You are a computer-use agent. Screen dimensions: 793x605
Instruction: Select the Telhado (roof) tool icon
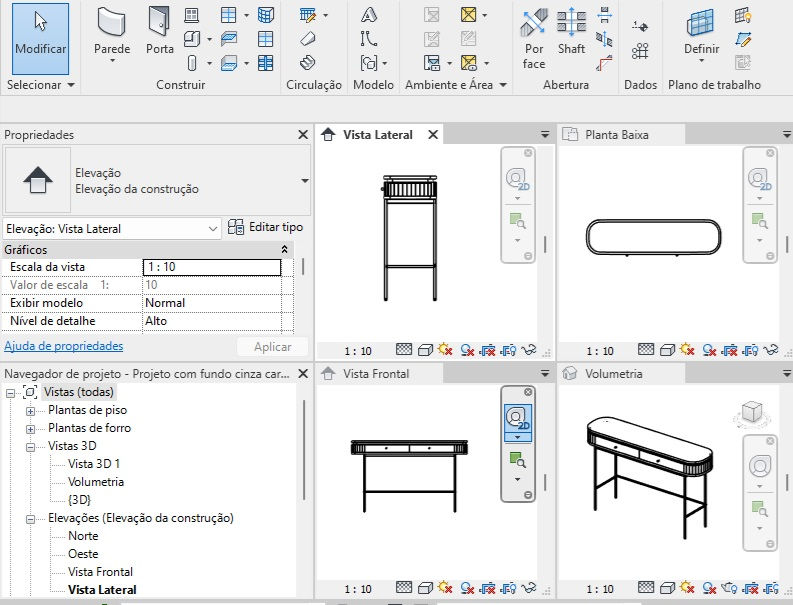pyautogui.click(x=229, y=15)
